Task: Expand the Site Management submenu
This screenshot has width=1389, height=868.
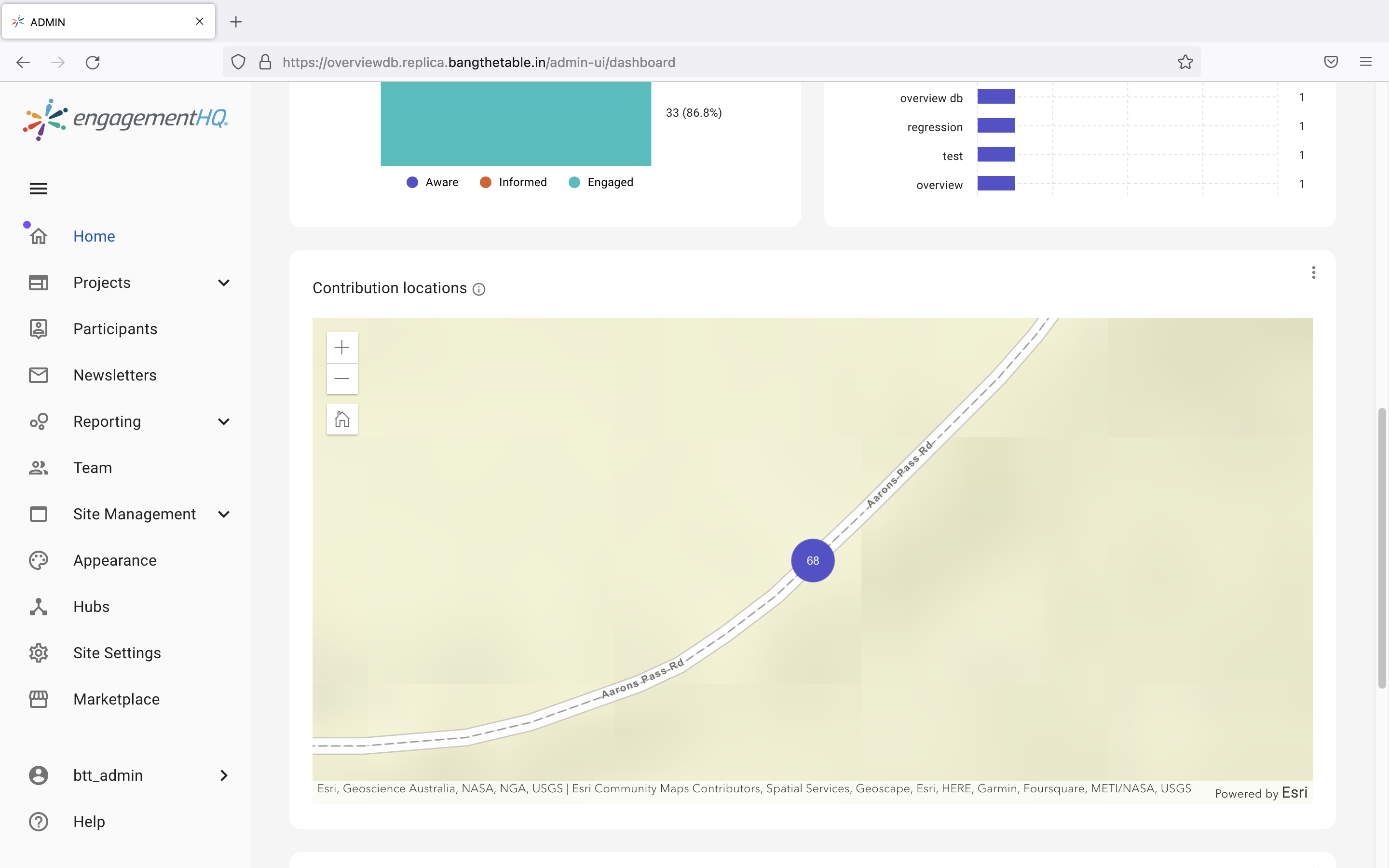Action: [224, 514]
